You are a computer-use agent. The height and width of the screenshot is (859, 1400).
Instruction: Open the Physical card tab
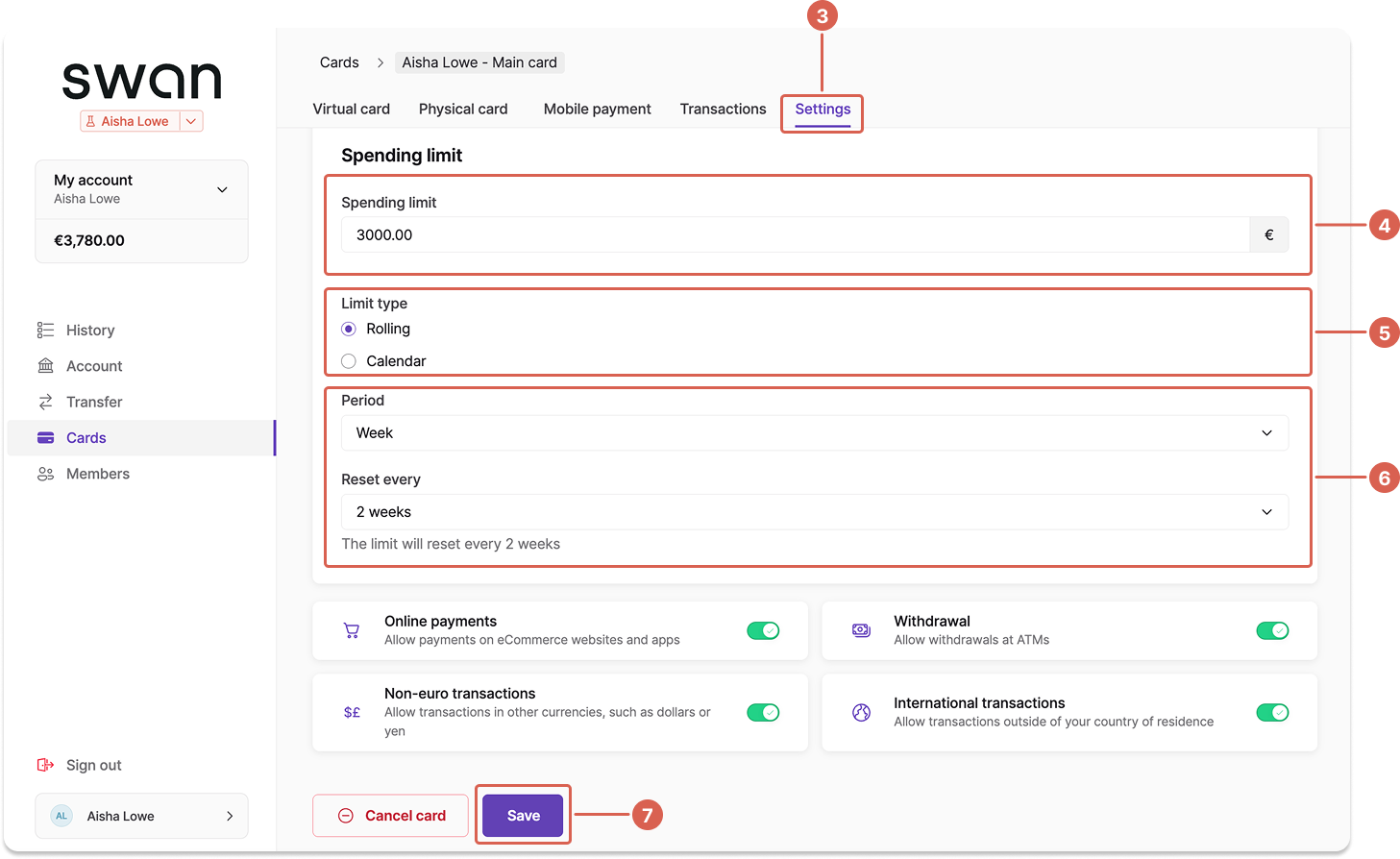(463, 109)
